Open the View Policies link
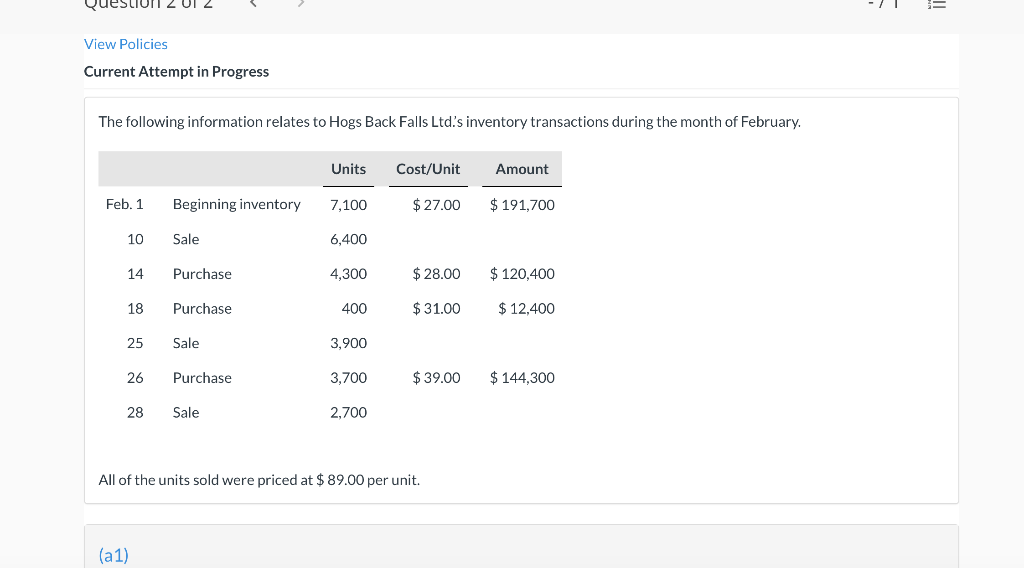The image size is (1024, 568). point(125,44)
